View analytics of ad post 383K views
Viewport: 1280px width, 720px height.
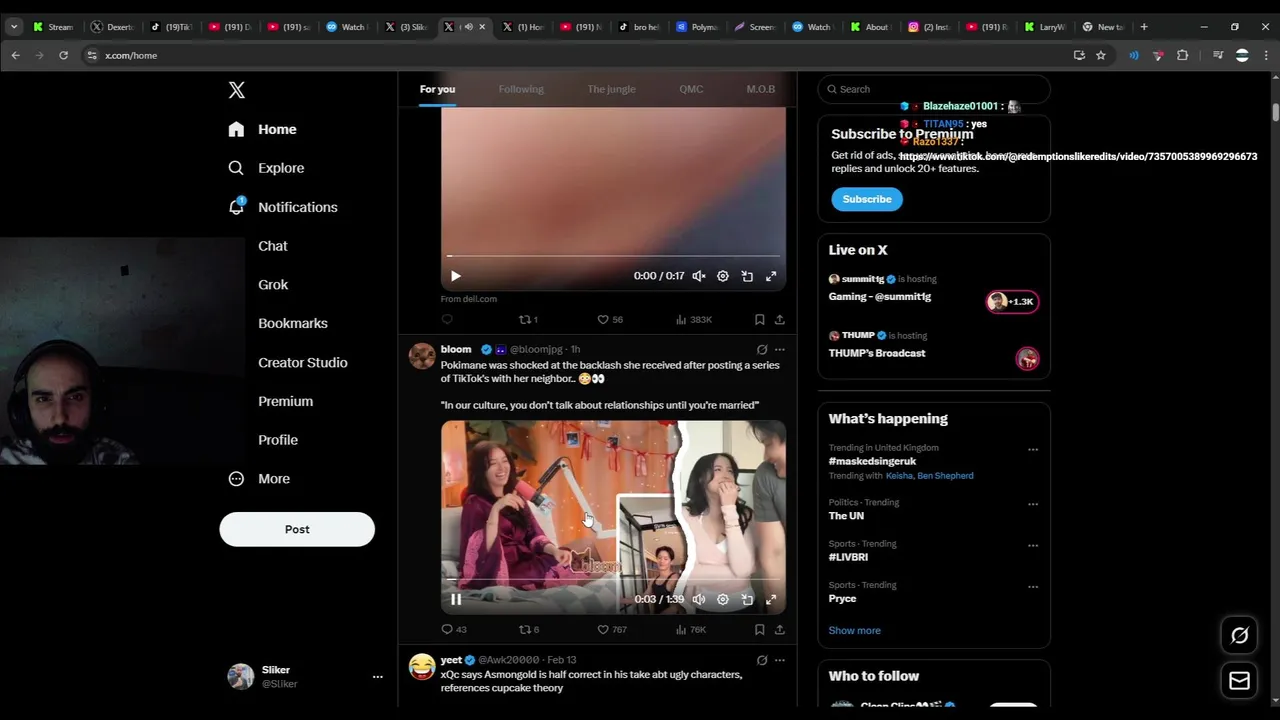694,320
